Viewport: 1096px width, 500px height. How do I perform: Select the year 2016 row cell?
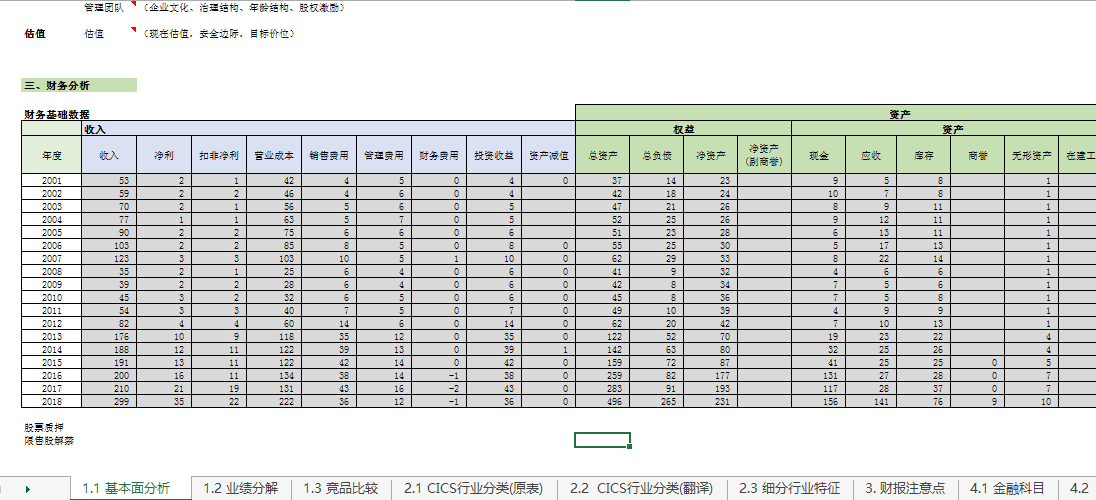52,375
